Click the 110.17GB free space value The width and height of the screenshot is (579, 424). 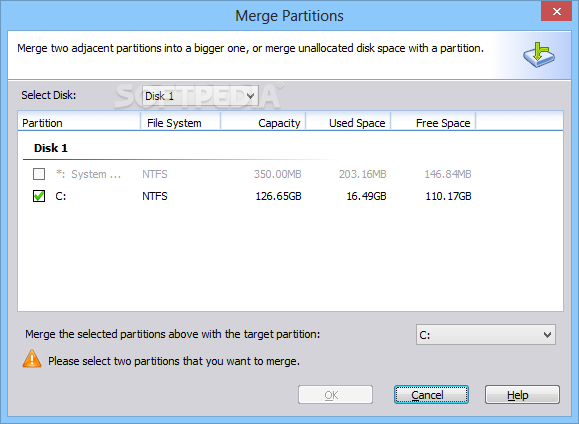[448, 196]
